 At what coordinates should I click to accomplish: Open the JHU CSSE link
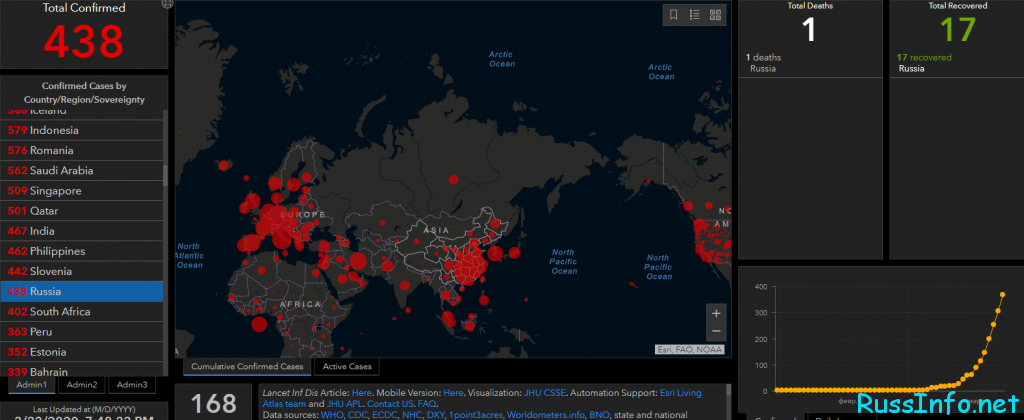pyautogui.click(x=543, y=393)
